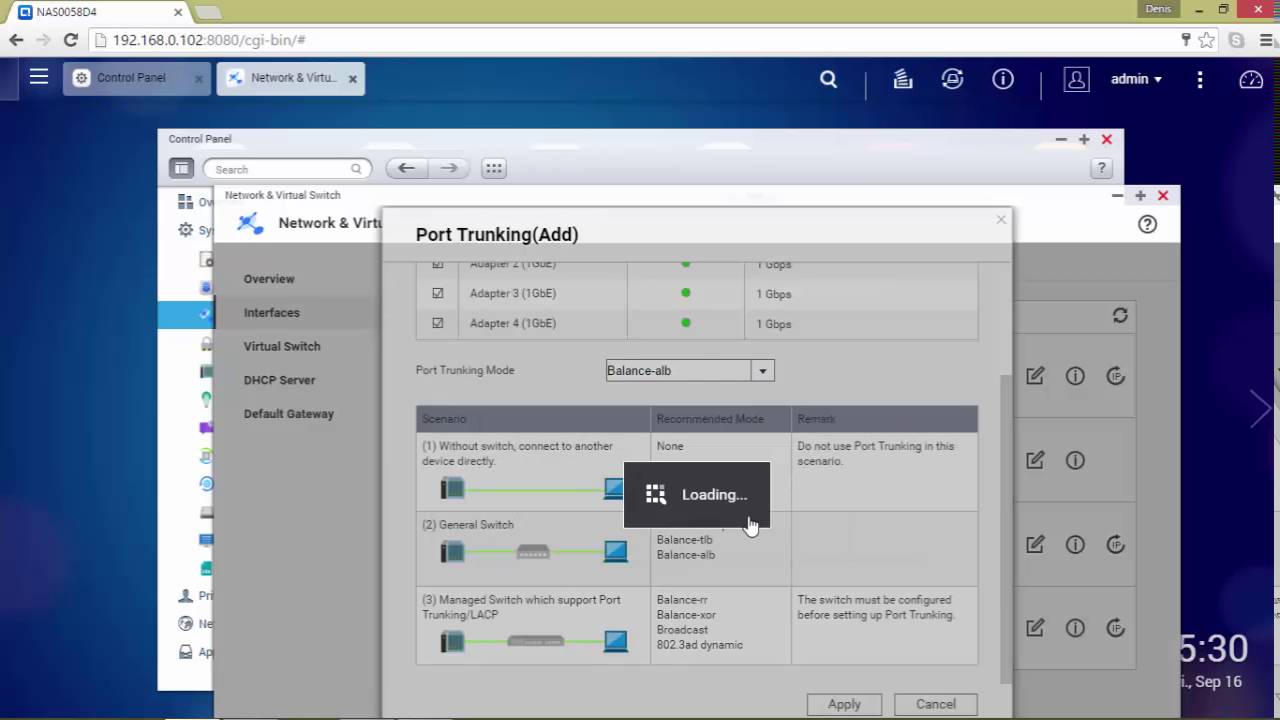Select Interfaces in Network sidebar
This screenshot has height=720, width=1280.
[x=272, y=313]
